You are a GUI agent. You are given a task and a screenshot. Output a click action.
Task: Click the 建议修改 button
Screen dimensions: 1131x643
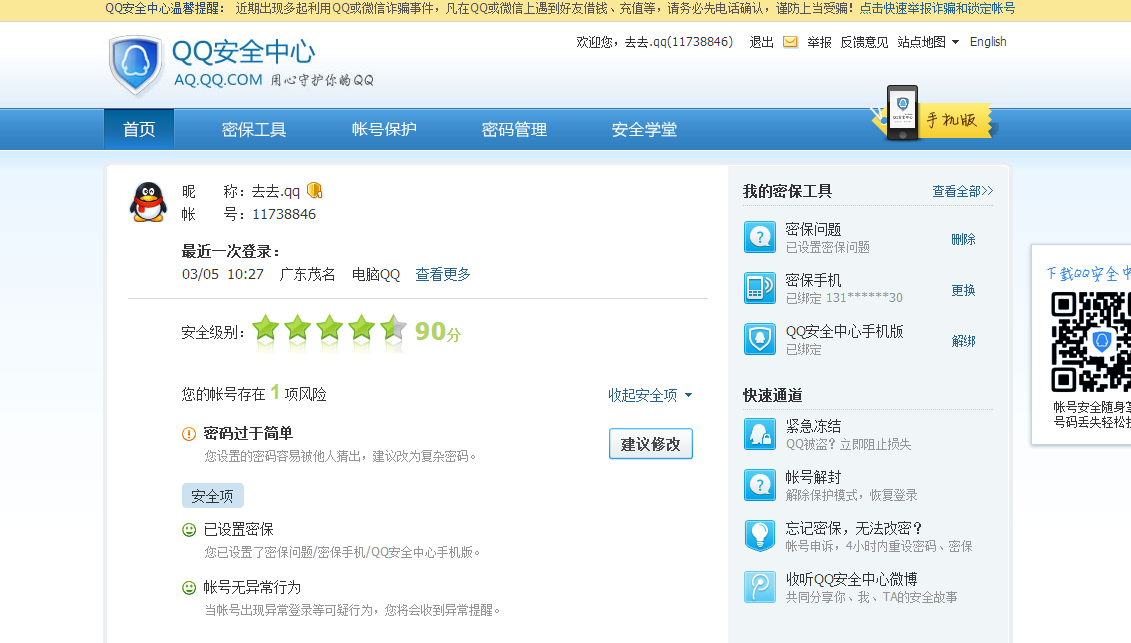pyautogui.click(x=651, y=444)
